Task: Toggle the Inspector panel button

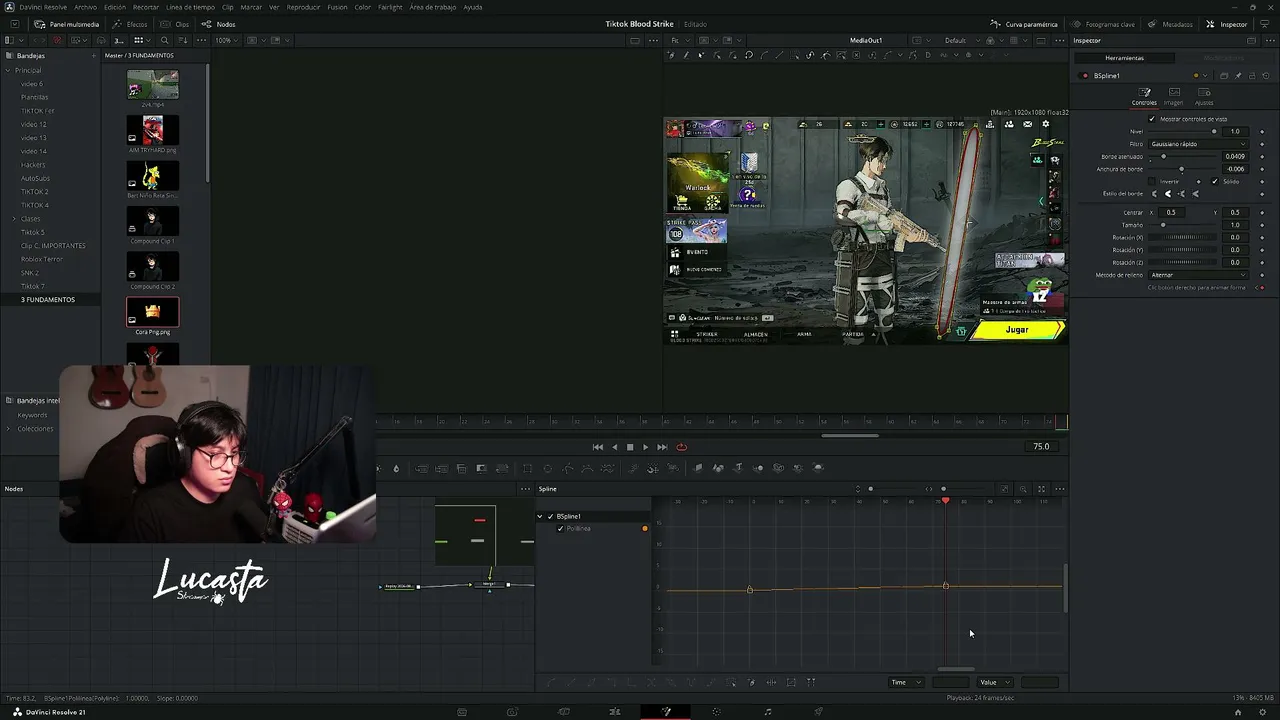Action: click(x=1227, y=24)
